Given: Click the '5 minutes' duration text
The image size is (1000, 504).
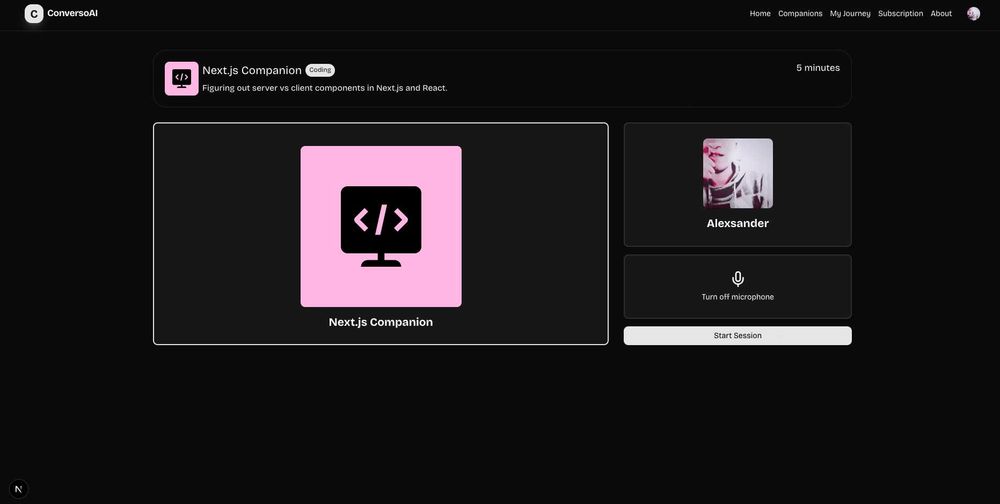Looking at the screenshot, I should point(818,68).
